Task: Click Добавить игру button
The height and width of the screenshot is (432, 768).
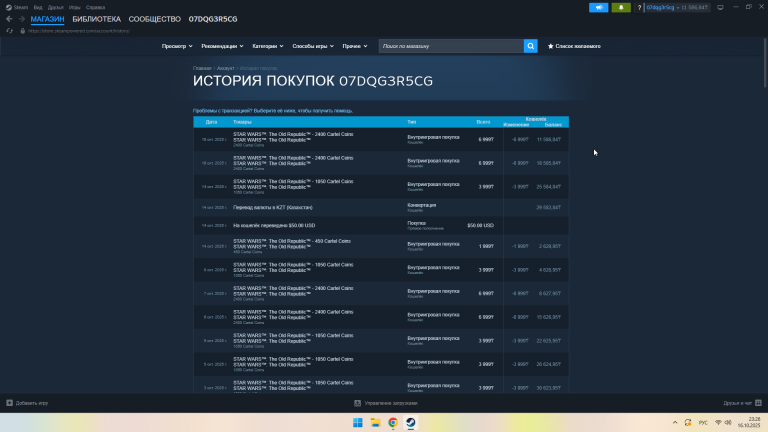Action: (32, 403)
